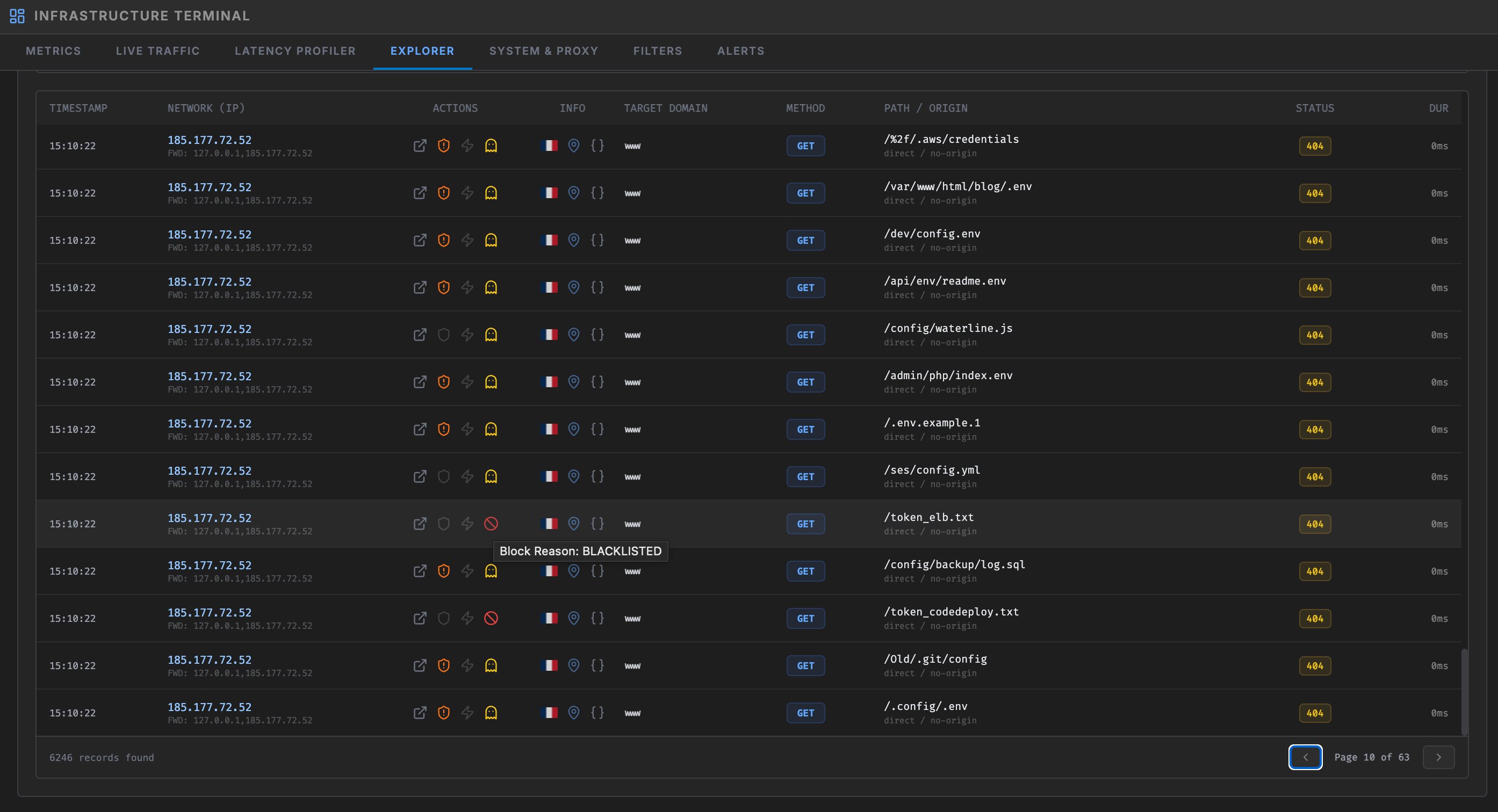Click ghost icon in /admin/php/index.env row
Viewport: 1498px width, 812px height.
click(x=492, y=382)
